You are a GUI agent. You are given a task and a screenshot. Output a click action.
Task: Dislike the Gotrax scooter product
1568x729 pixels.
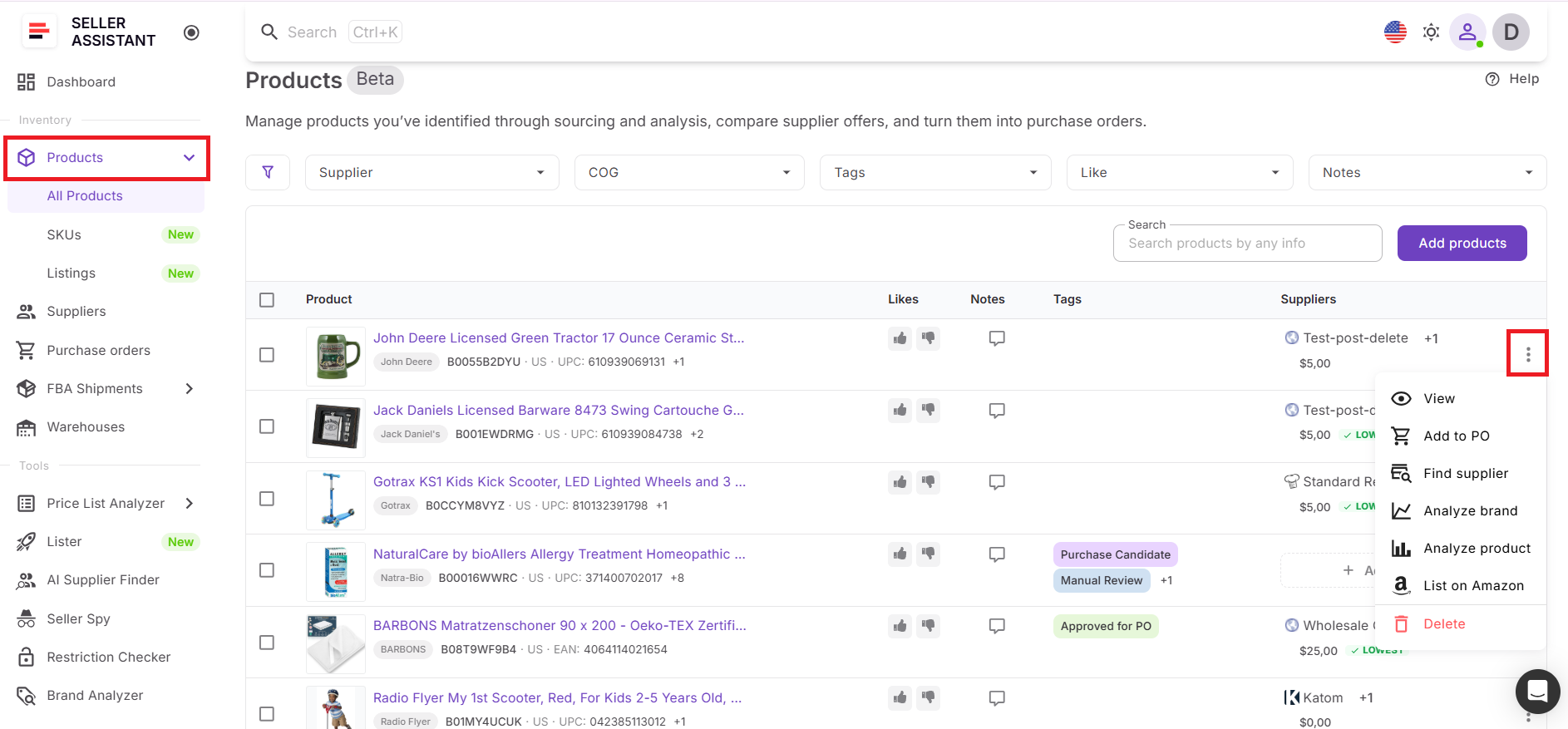tap(928, 482)
